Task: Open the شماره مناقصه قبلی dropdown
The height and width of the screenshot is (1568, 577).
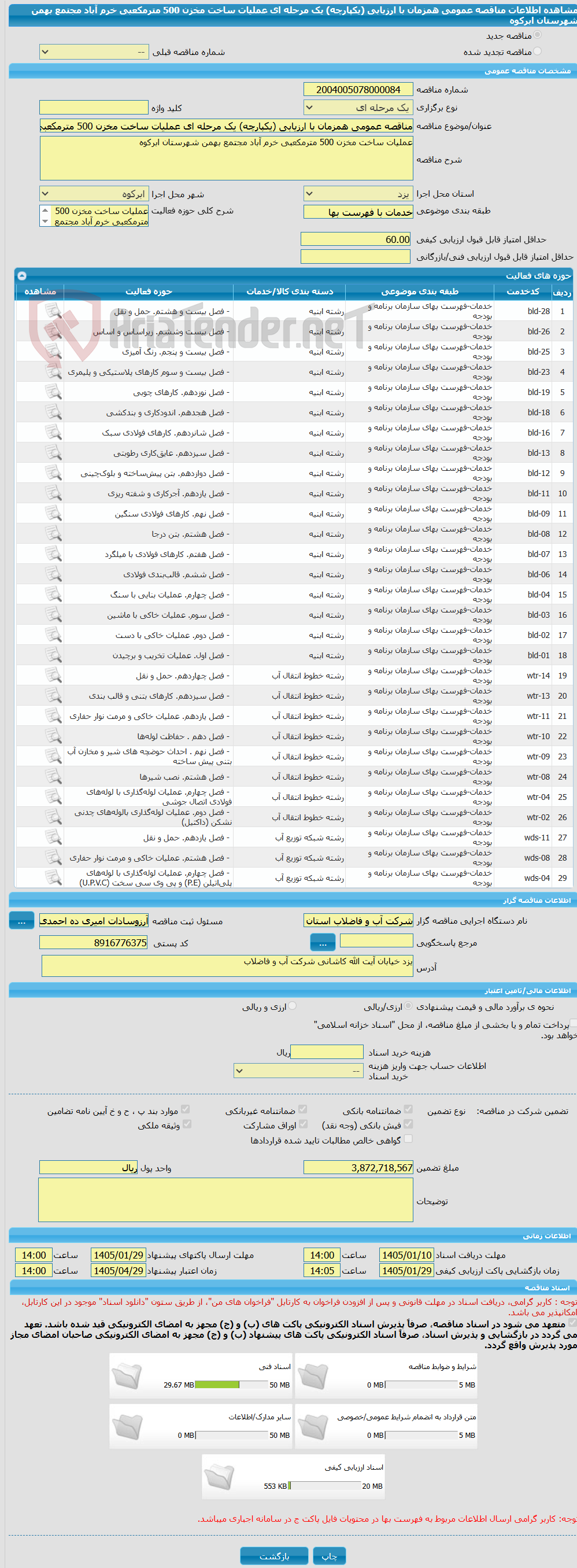Action: pyautogui.click(x=94, y=51)
